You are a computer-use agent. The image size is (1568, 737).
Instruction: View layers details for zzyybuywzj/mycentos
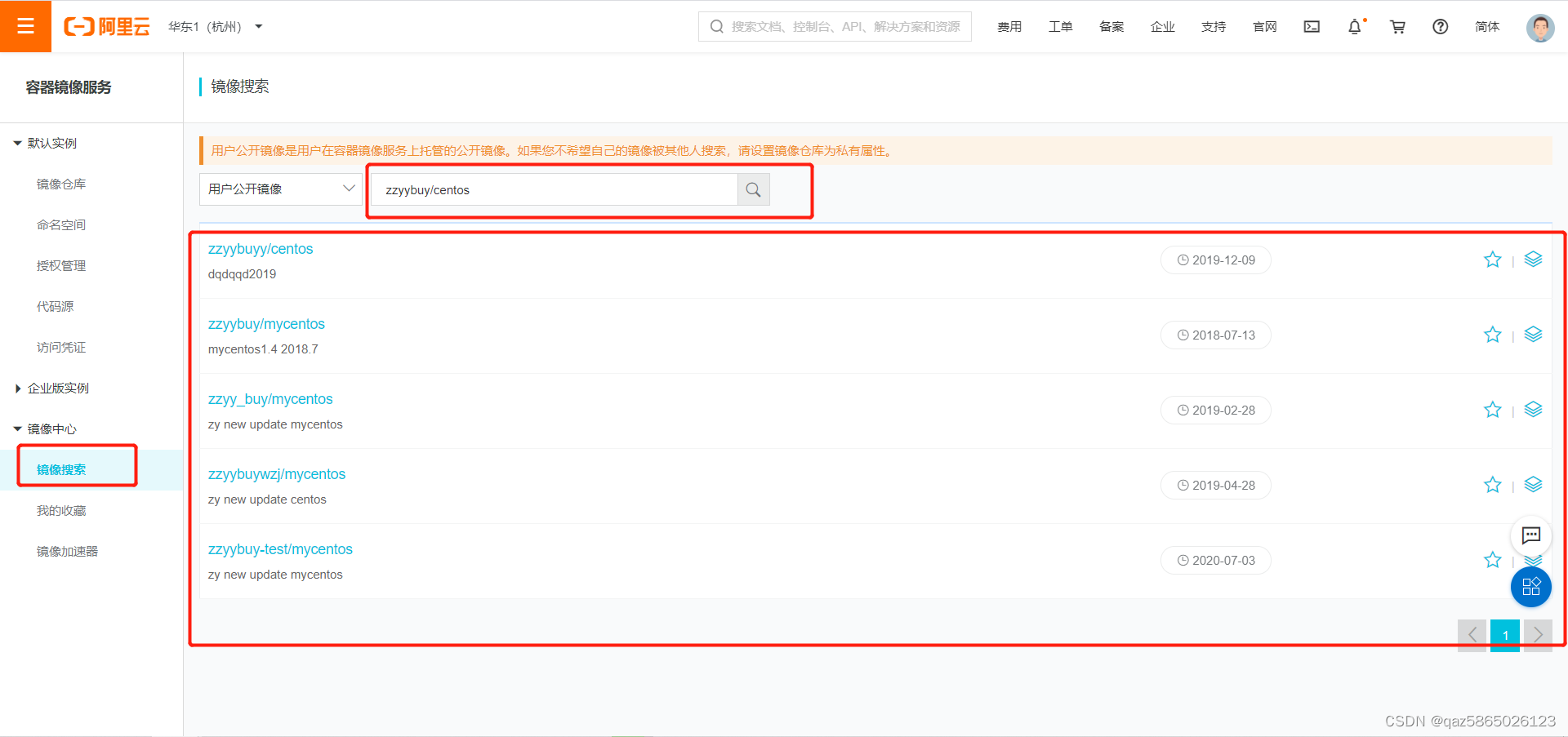(1533, 484)
